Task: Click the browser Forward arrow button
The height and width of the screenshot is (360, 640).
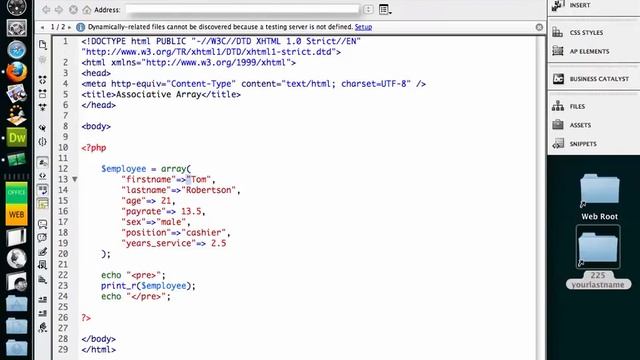Action: [59, 9]
